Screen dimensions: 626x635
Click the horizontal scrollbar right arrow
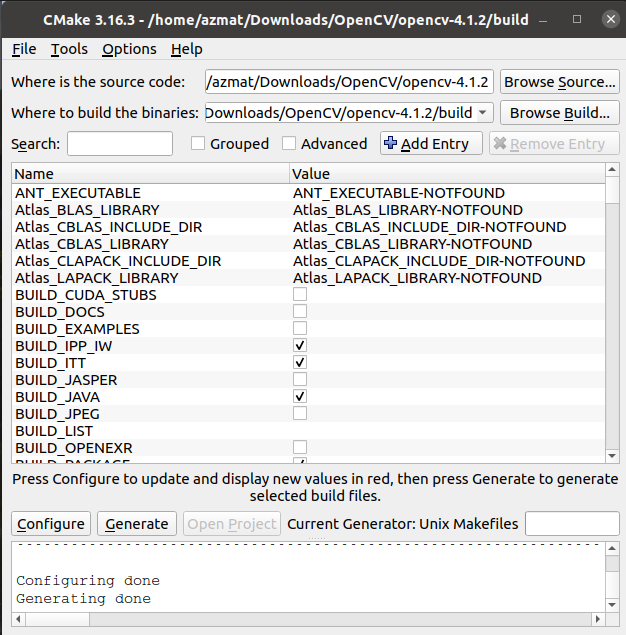click(598, 619)
